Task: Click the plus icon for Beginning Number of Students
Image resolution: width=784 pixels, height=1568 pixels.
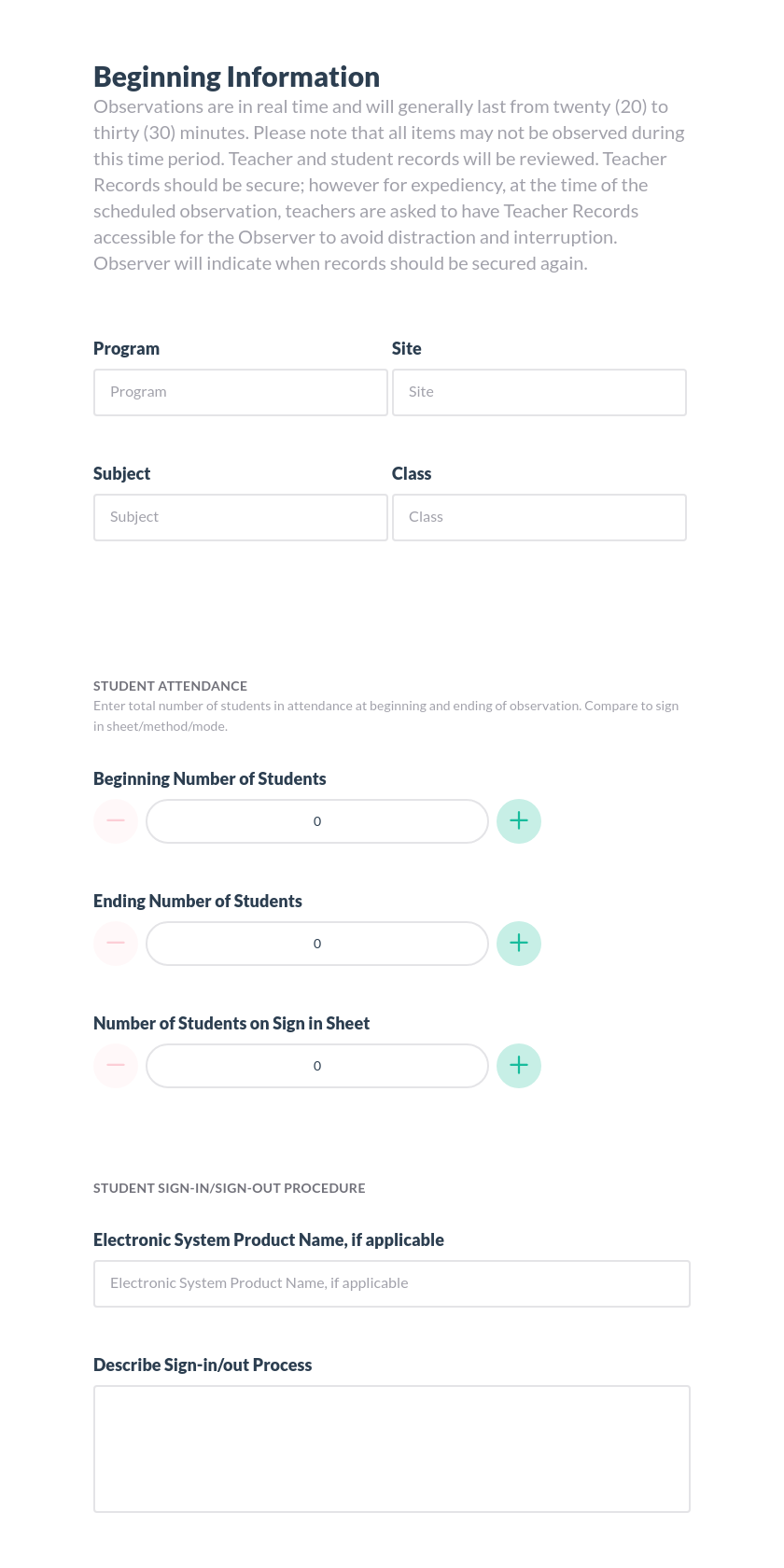Action: (519, 820)
